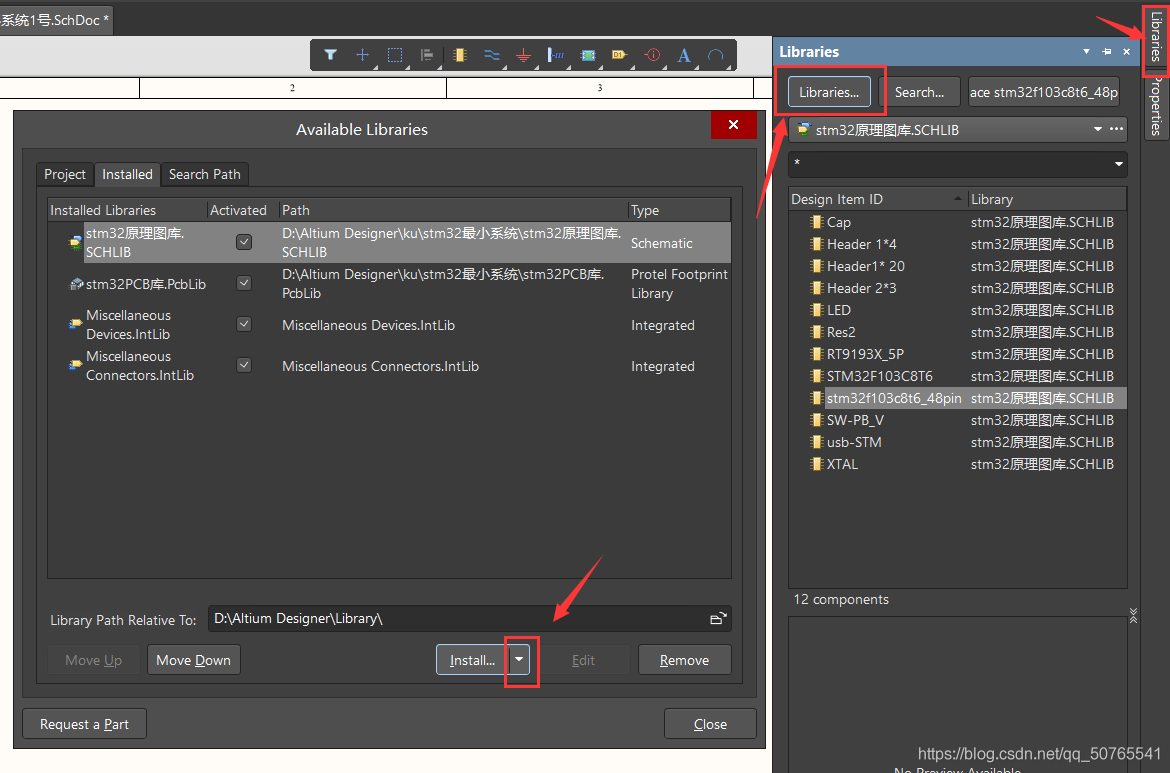
Task: Open the component filter mask dropdown
Action: point(1119,164)
